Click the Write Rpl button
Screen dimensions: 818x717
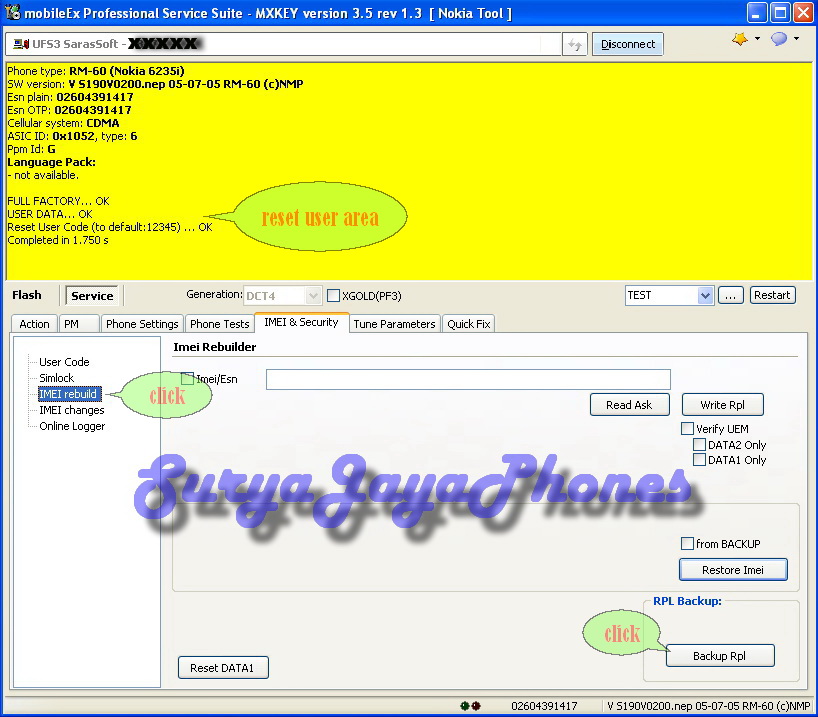(x=723, y=405)
